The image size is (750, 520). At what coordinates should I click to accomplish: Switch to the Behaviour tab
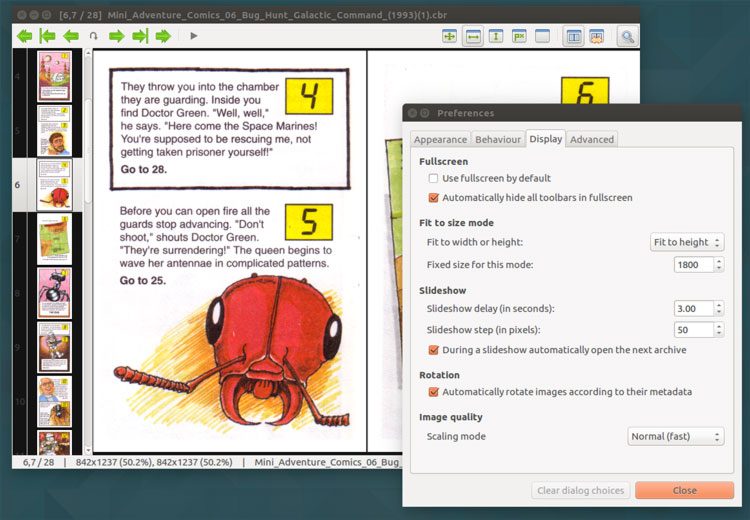tap(497, 140)
